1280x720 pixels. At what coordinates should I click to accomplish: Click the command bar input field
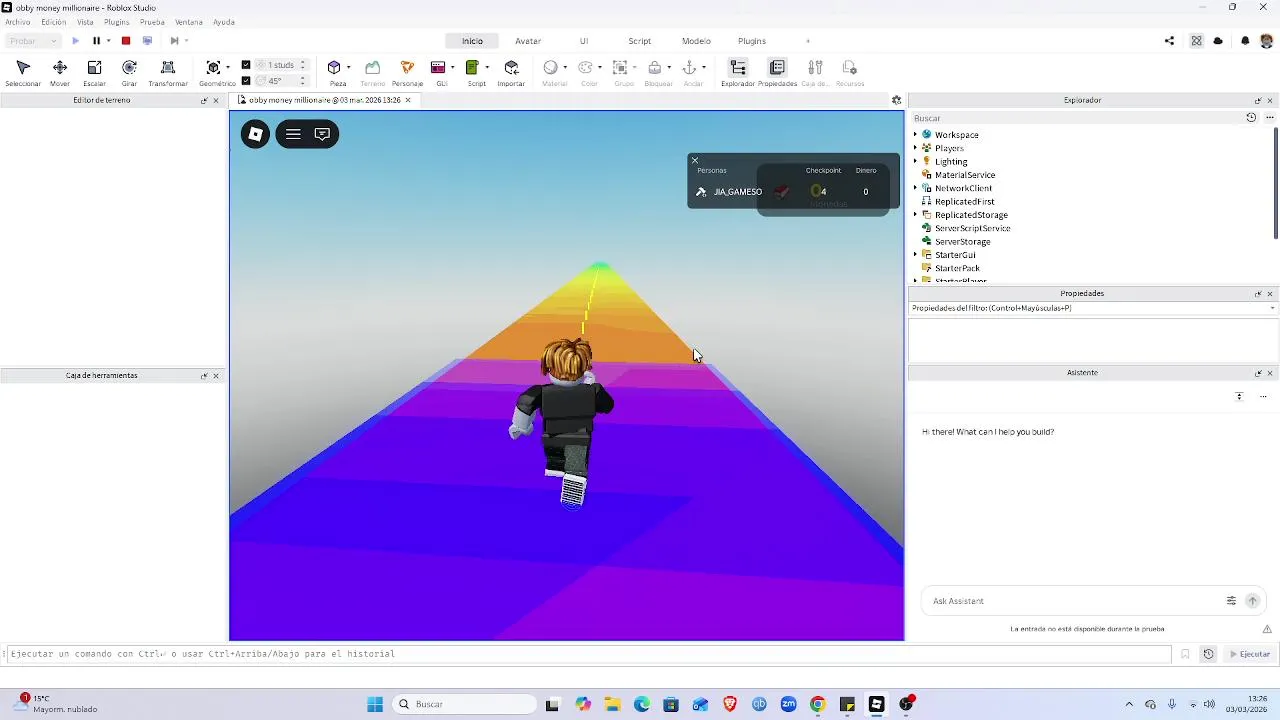coord(588,654)
